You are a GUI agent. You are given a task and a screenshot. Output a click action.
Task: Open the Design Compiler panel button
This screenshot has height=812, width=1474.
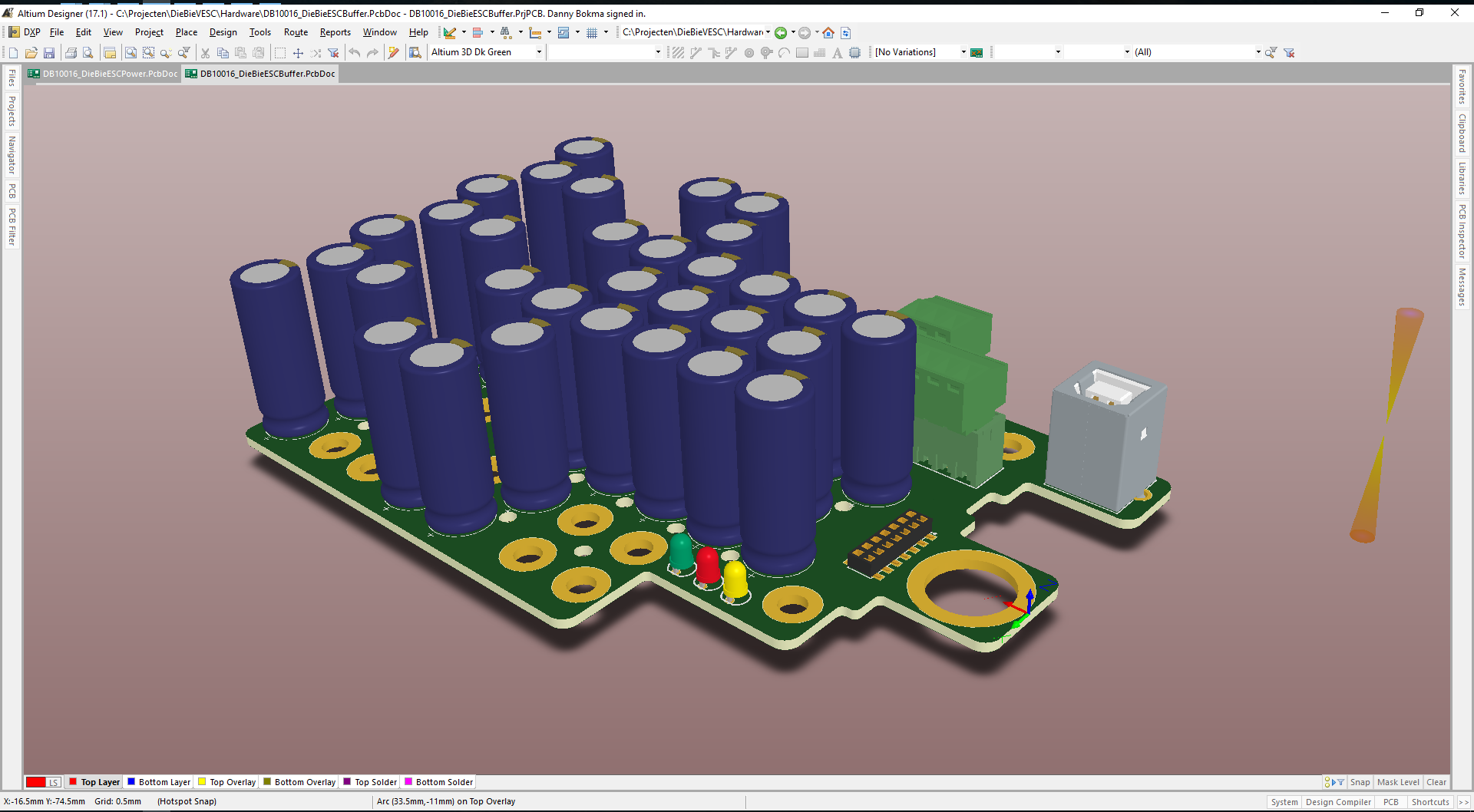coord(1338,802)
